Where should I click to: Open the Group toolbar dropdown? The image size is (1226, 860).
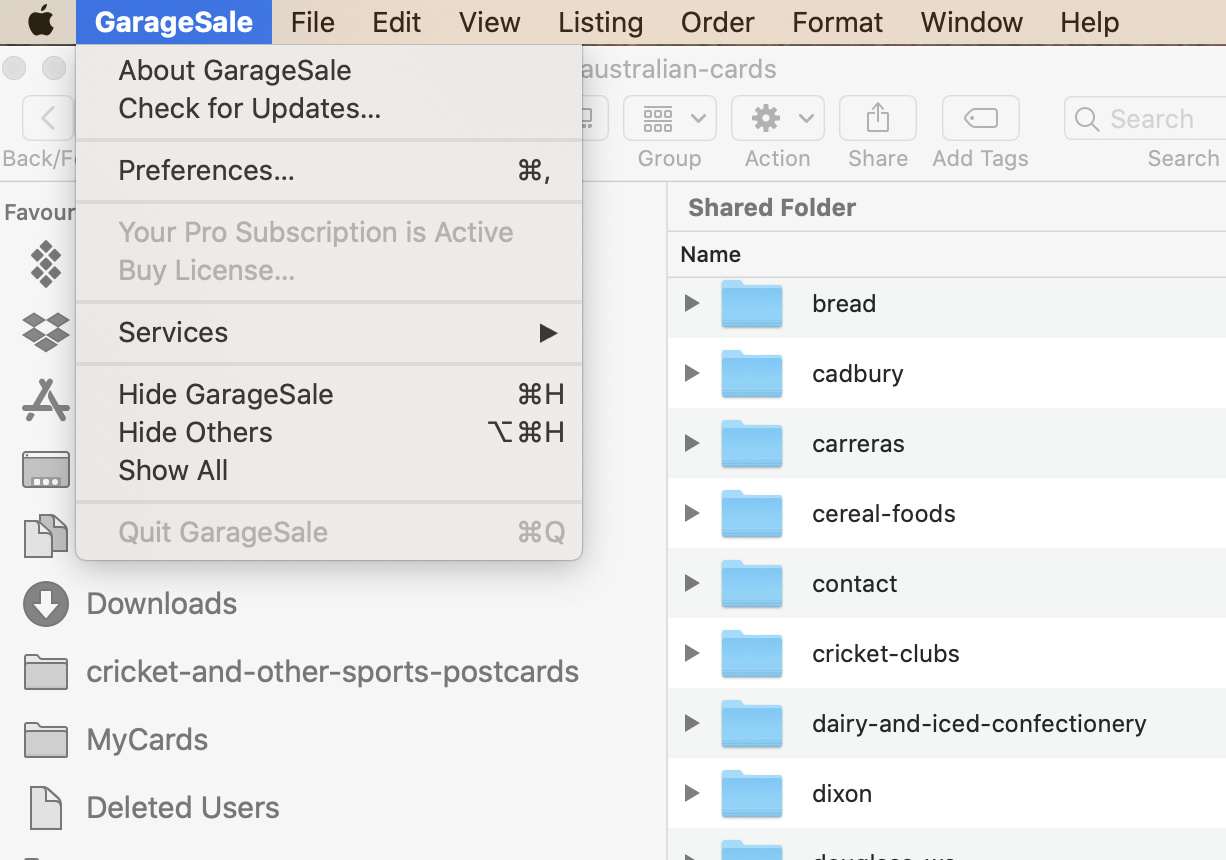click(669, 119)
